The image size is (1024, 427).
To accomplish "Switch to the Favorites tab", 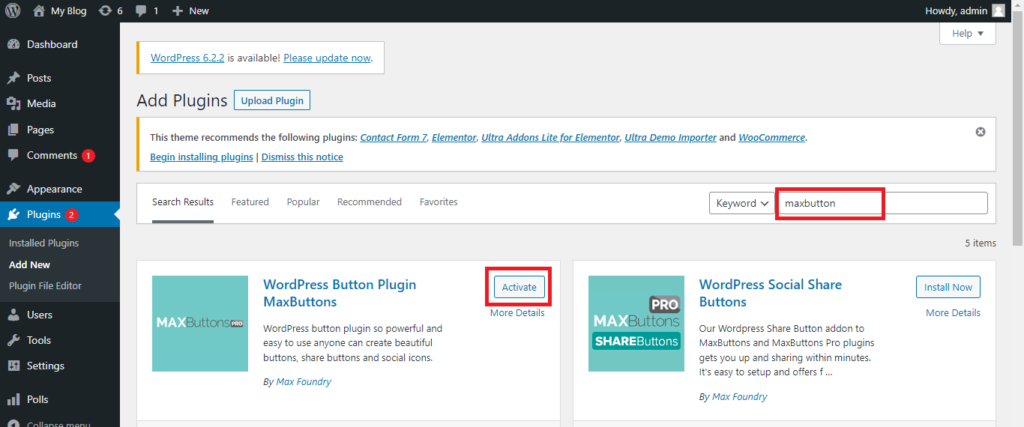I will coord(439,202).
